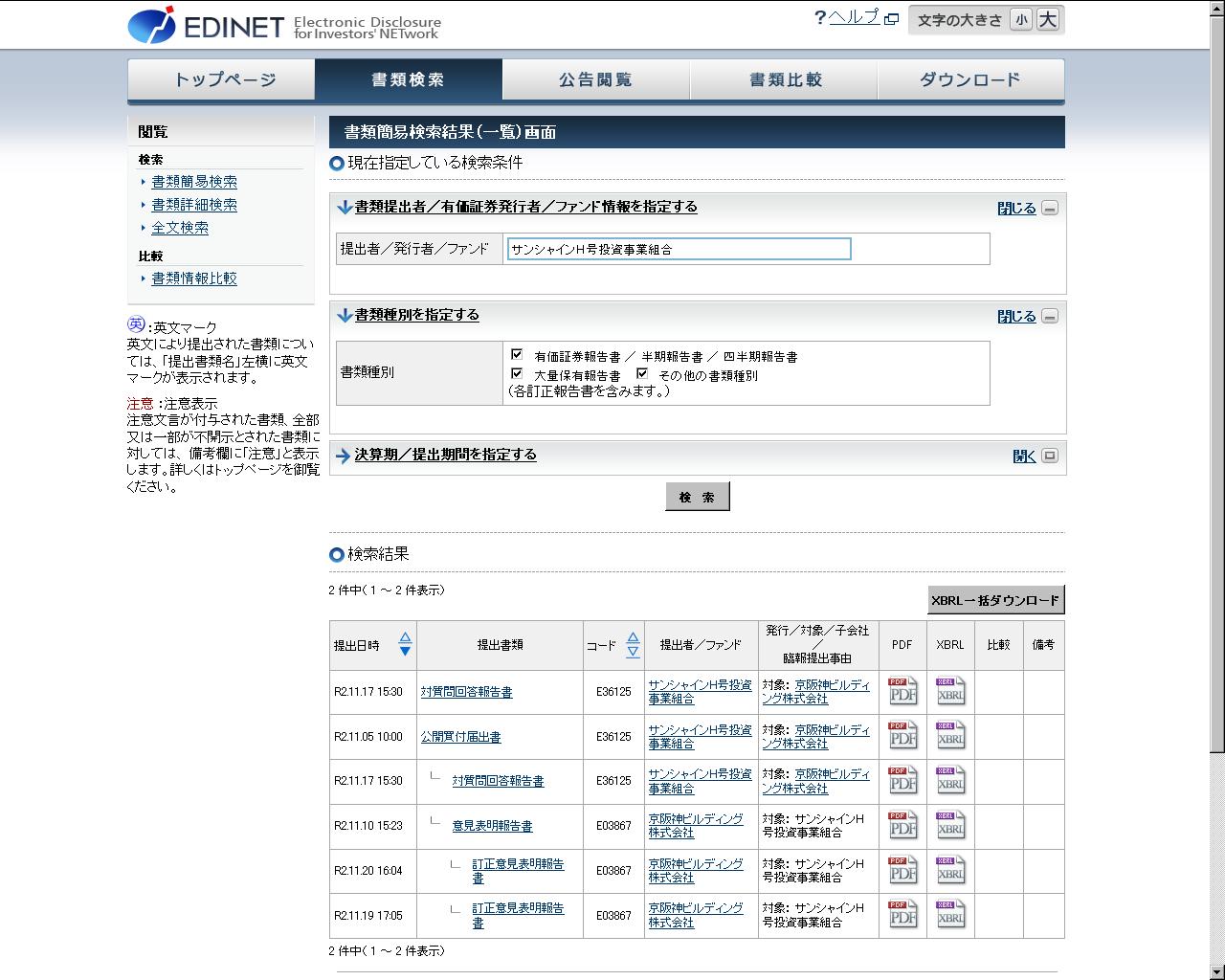1225x980 pixels.
Task: Open XBRL for 意見表明報告書 row
Action: pos(950,826)
